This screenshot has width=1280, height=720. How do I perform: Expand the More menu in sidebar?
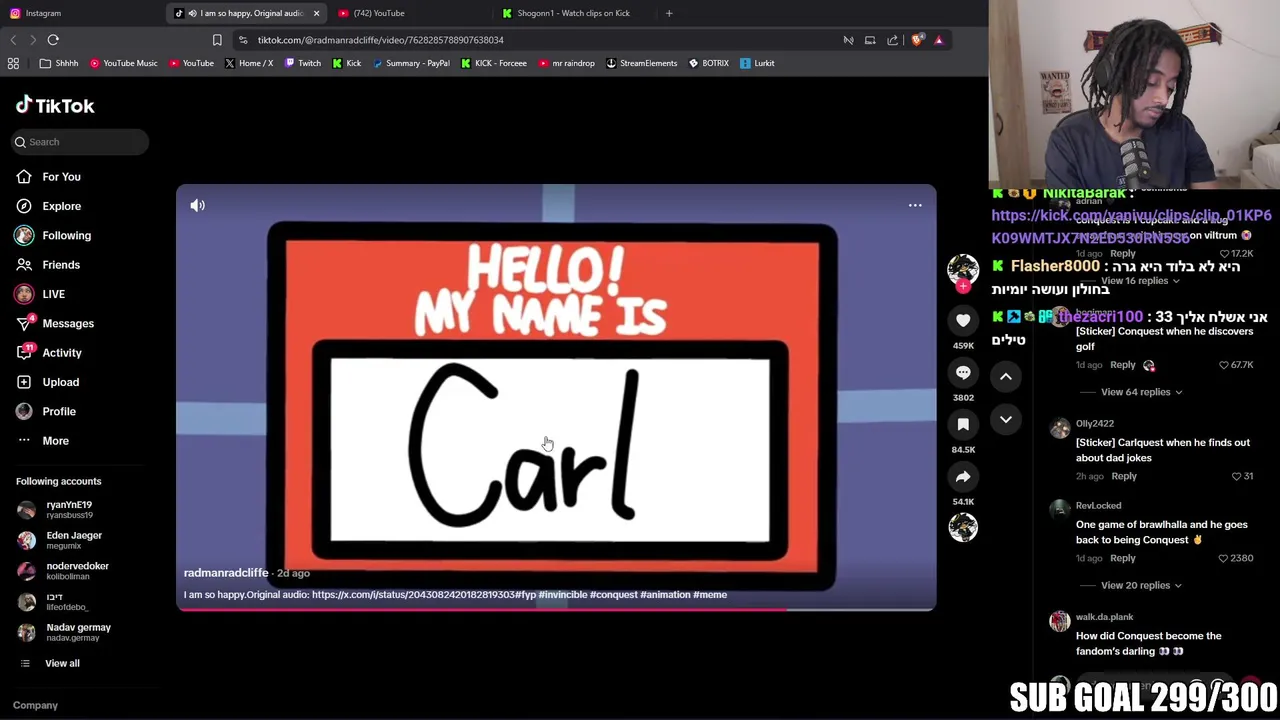[55, 441]
